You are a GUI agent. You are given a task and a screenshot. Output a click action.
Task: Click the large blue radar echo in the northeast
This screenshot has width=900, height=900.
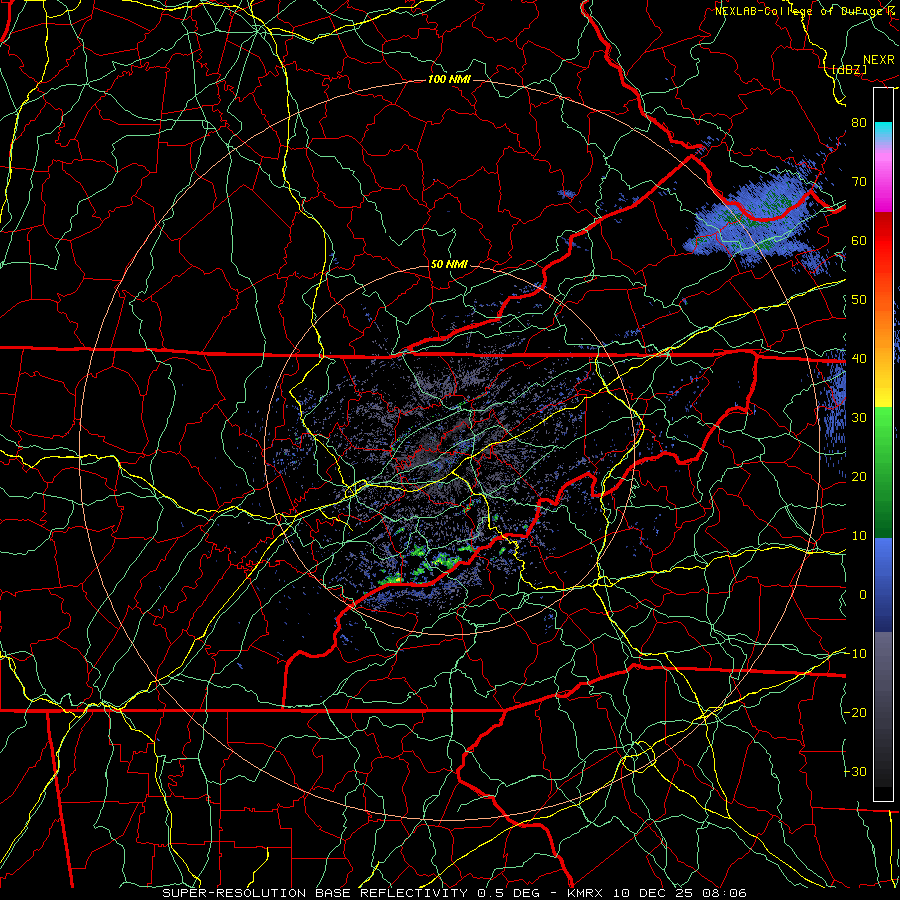pyautogui.click(x=755, y=221)
